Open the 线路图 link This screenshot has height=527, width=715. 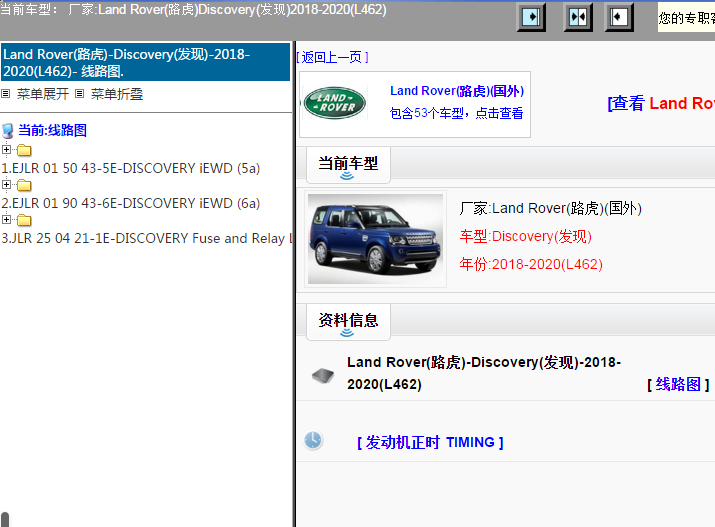click(678, 384)
